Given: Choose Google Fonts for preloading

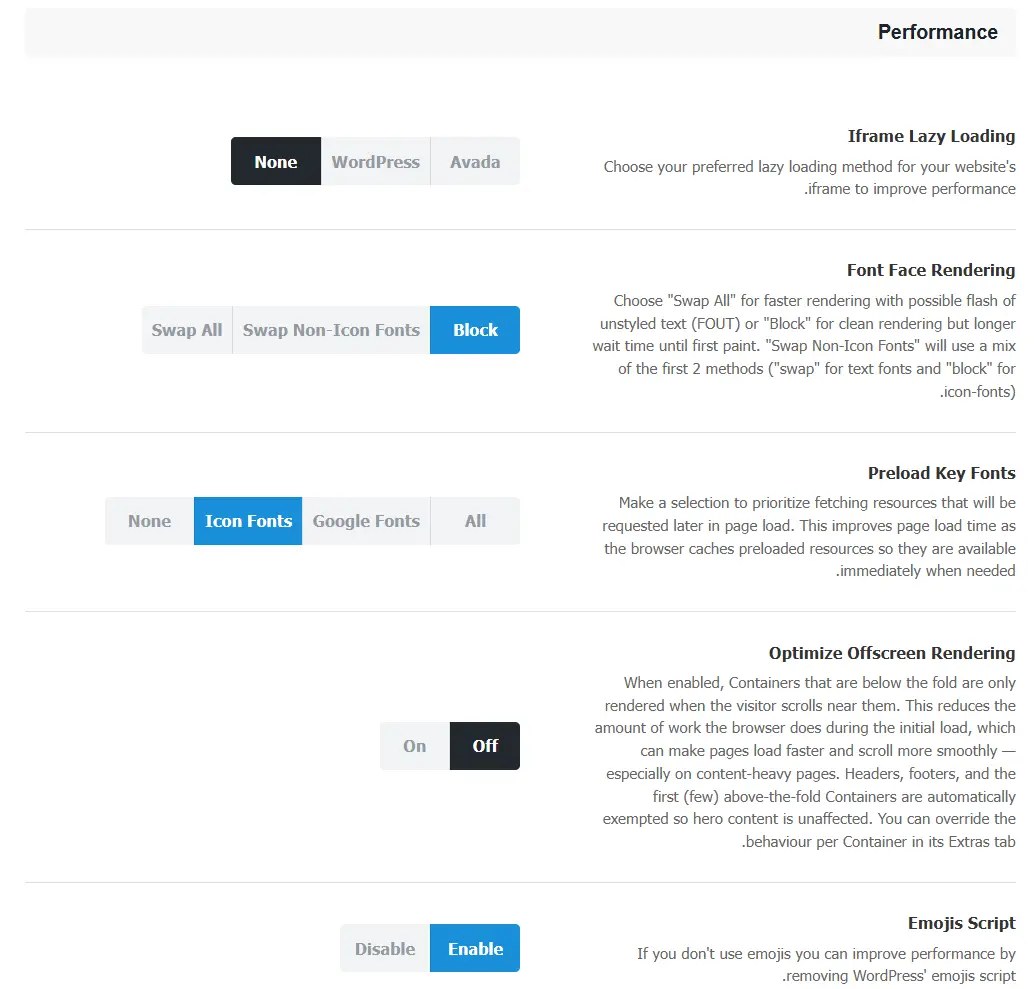Looking at the screenshot, I should [x=366, y=521].
